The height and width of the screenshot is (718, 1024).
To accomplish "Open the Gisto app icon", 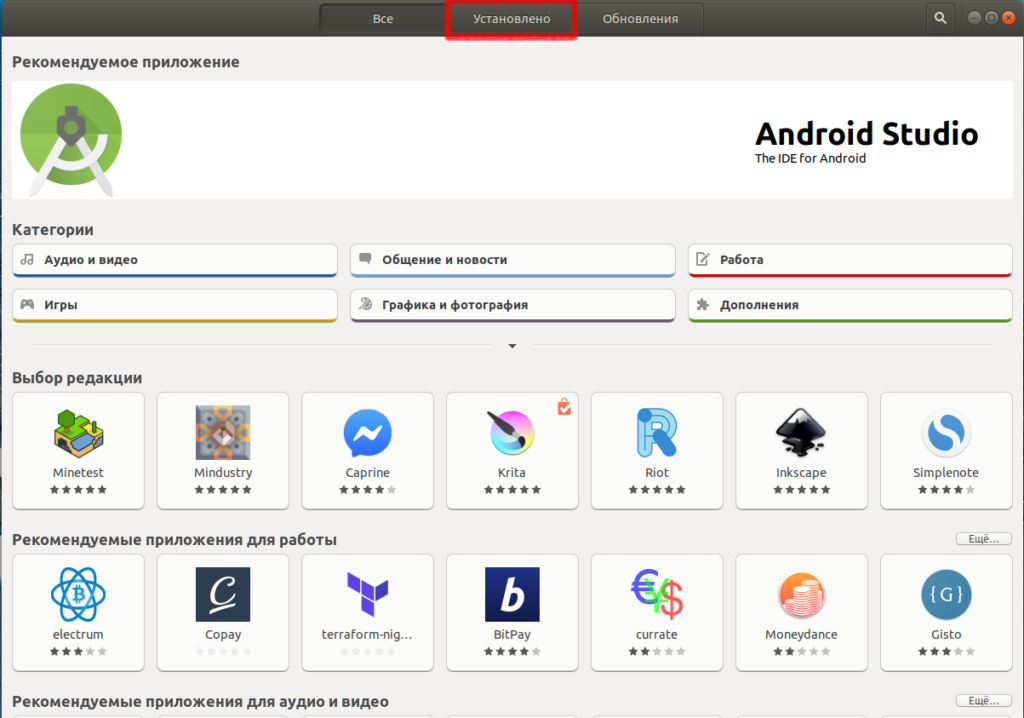I will tap(946, 595).
